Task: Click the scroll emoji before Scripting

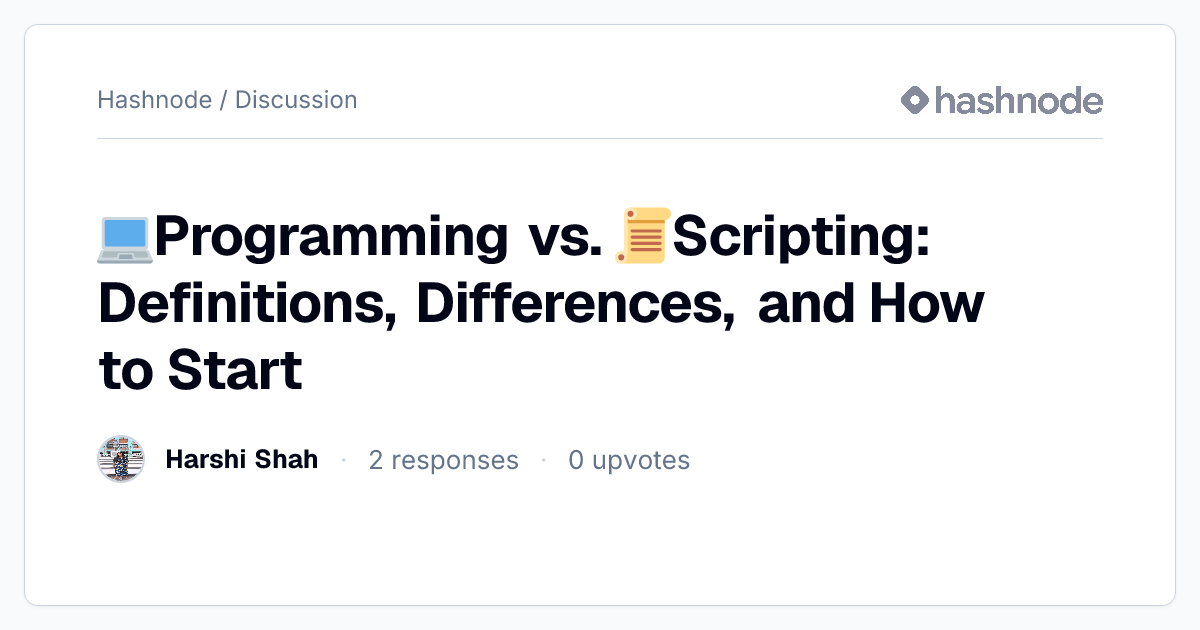Action: [643, 236]
